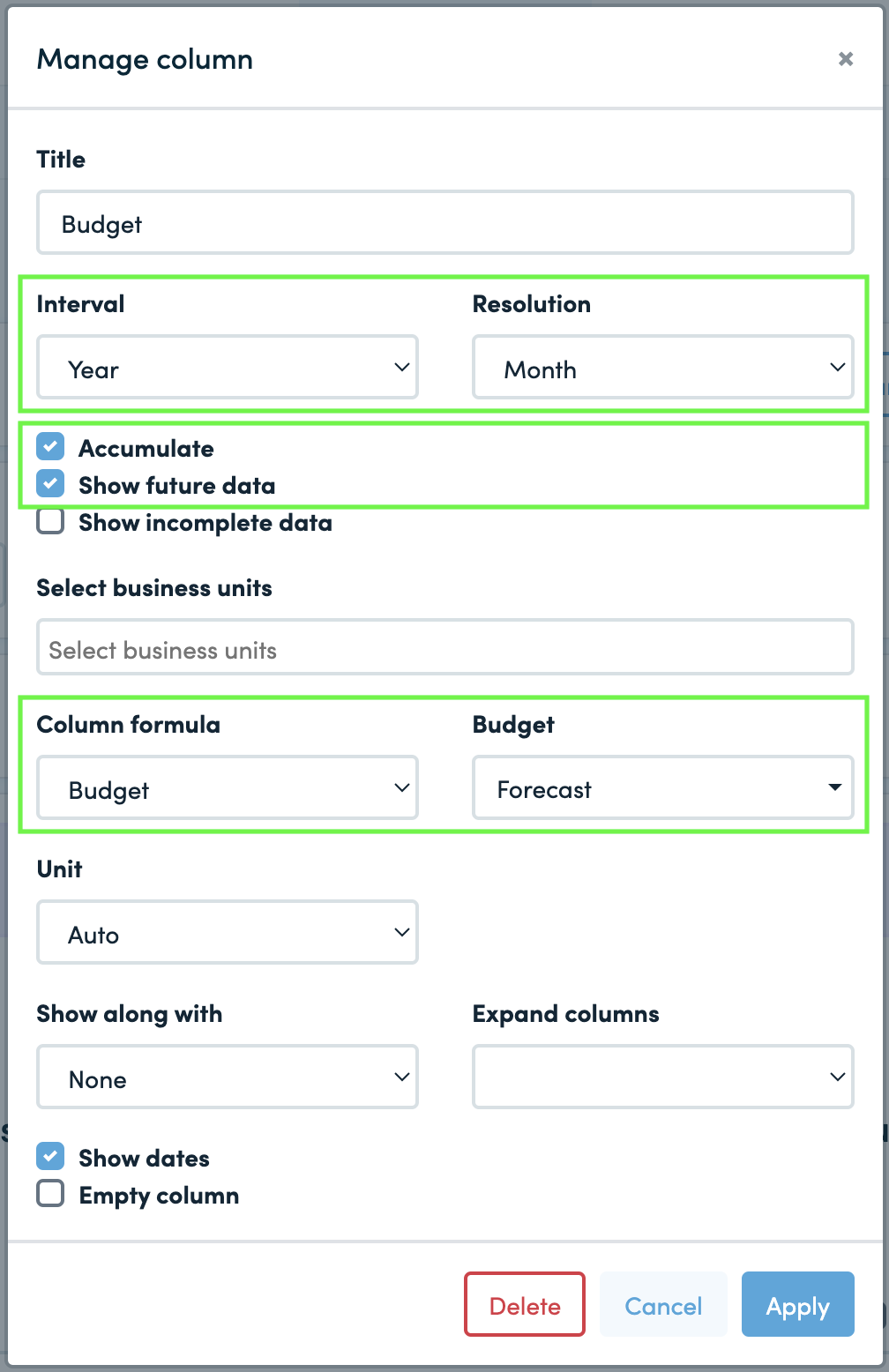Uncheck the Show dates checkbox

pos(50,1156)
